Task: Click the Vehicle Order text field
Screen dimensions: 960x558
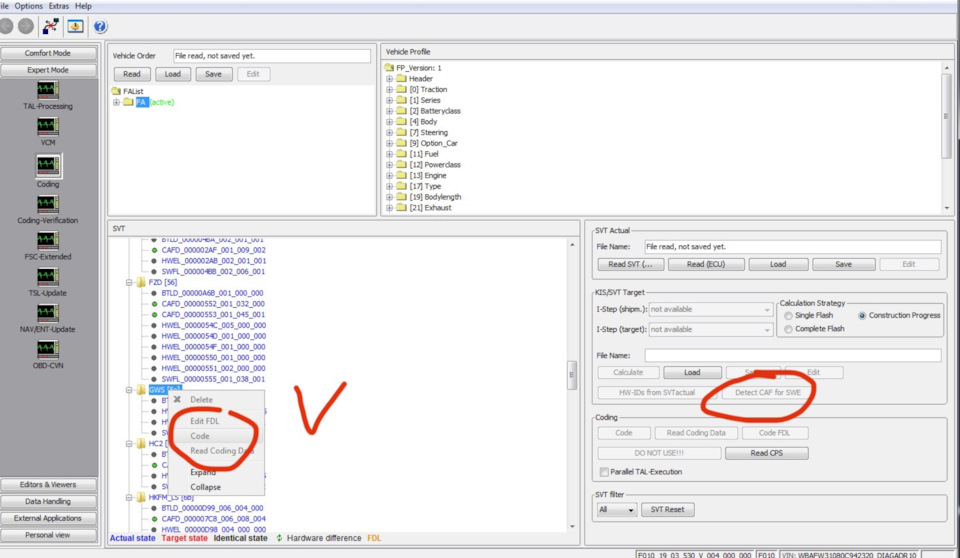Action: pos(272,56)
